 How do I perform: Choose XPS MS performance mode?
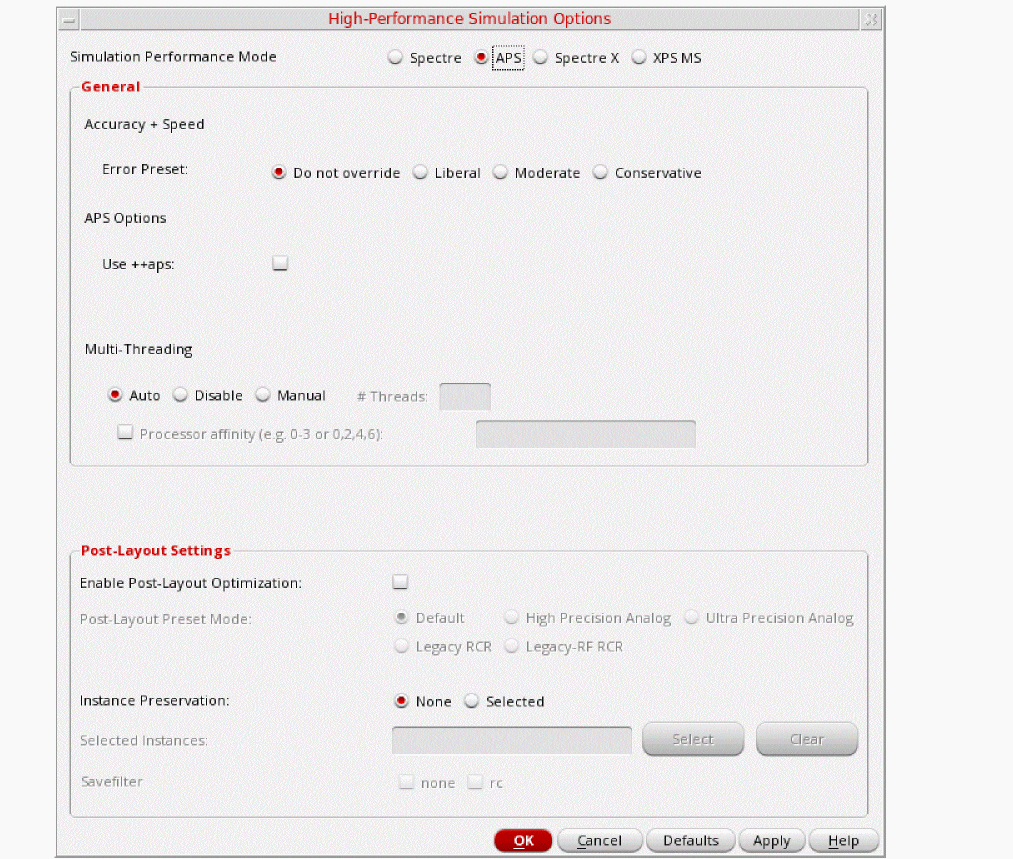pyautogui.click(x=639, y=57)
